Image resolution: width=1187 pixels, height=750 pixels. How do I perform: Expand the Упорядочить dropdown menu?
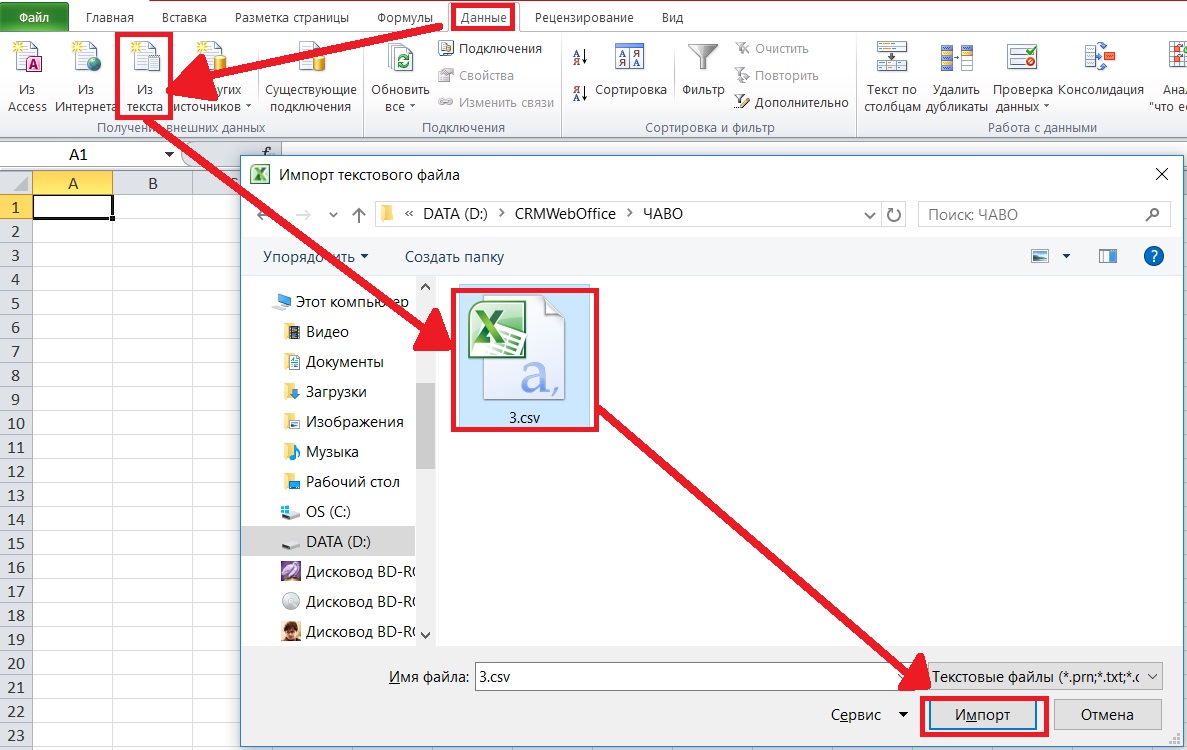pyautogui.click(x=315, y=257)
